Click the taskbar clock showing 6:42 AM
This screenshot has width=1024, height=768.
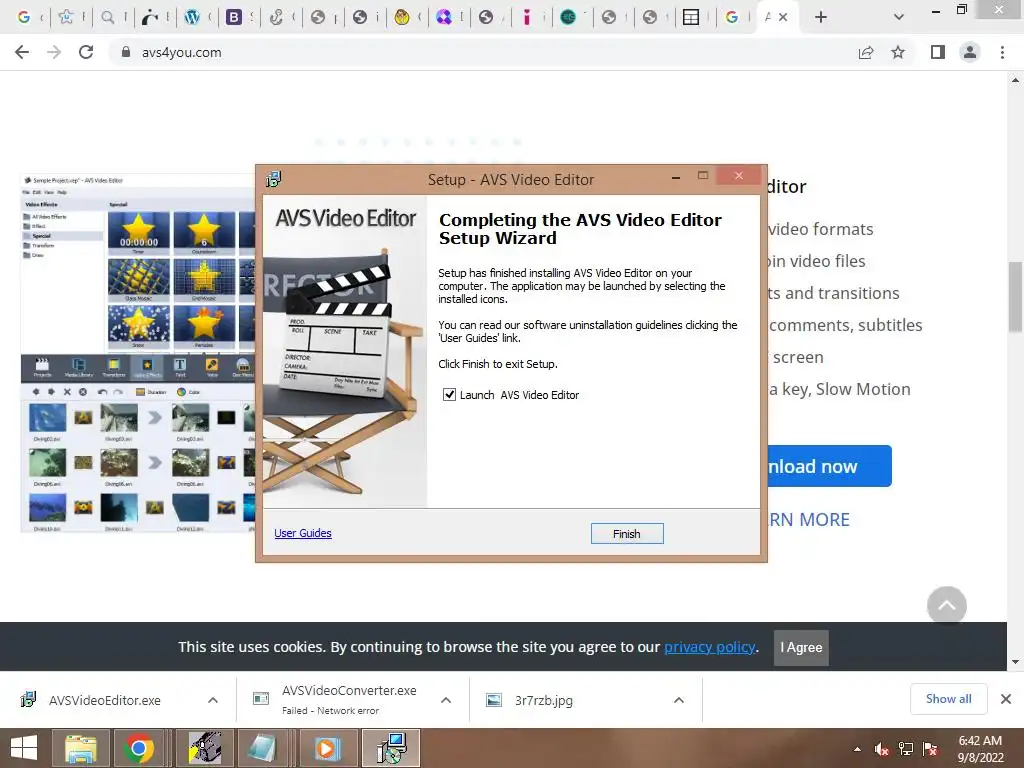(980, 749)
